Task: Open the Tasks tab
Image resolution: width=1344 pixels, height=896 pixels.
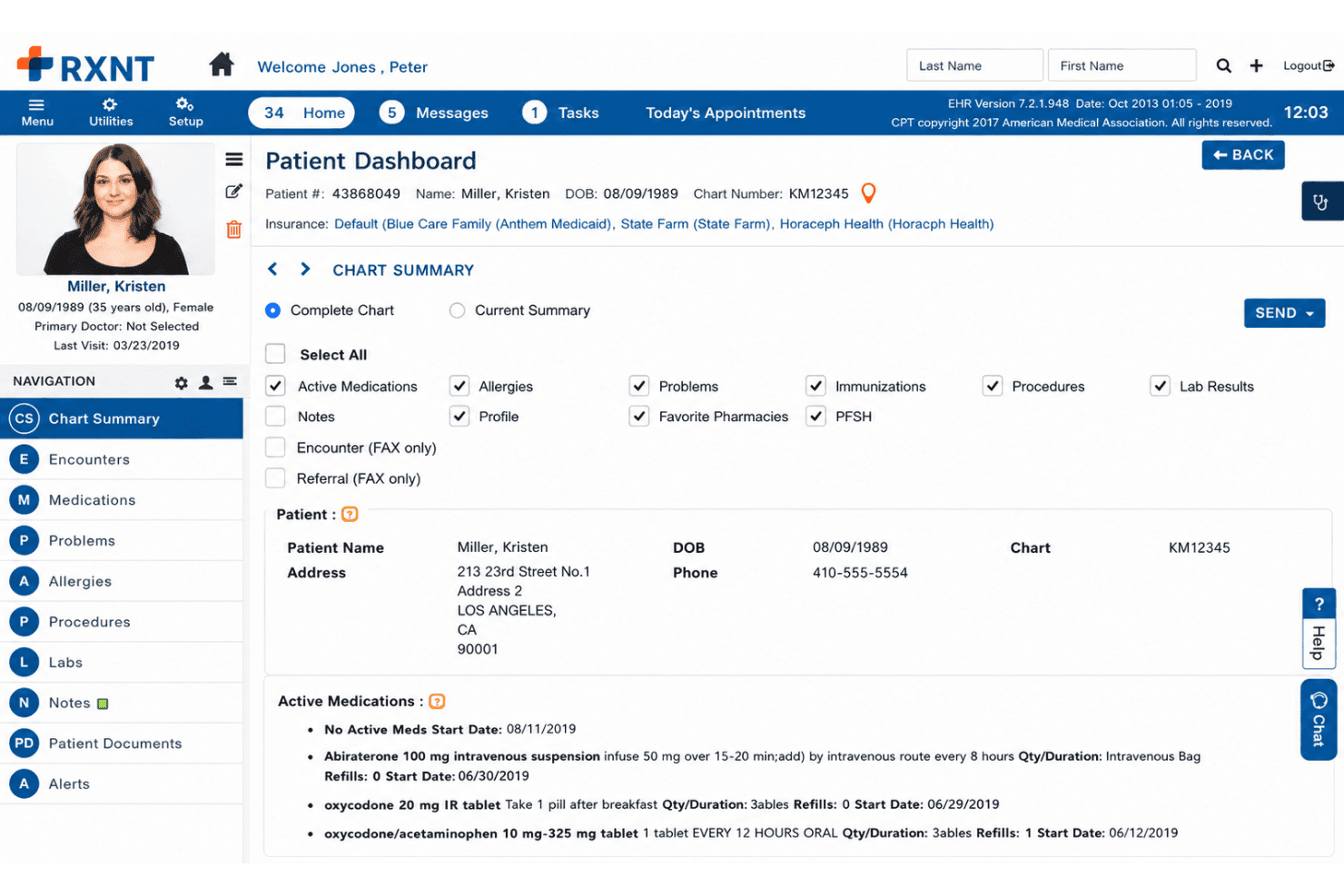Action: click(x=561, y=113)
